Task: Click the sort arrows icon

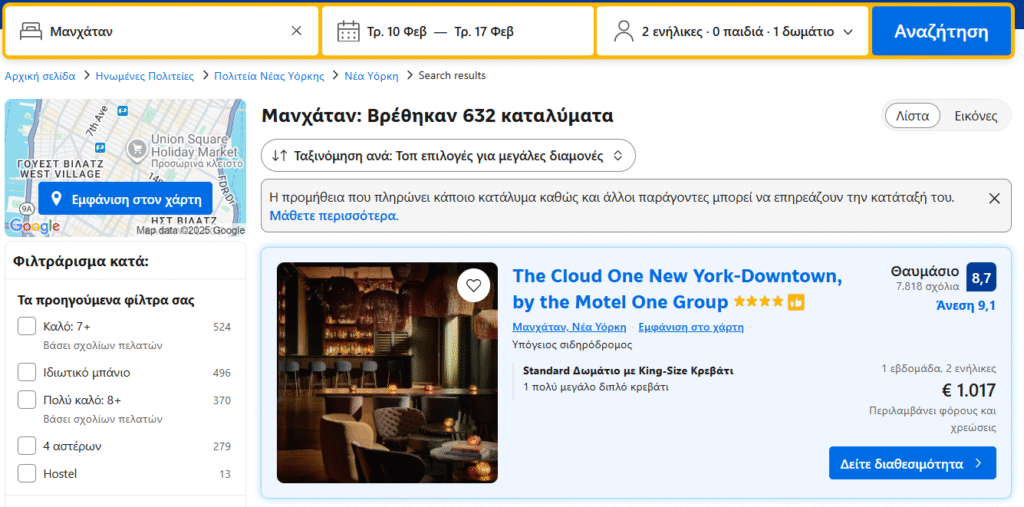Action: 280,155
